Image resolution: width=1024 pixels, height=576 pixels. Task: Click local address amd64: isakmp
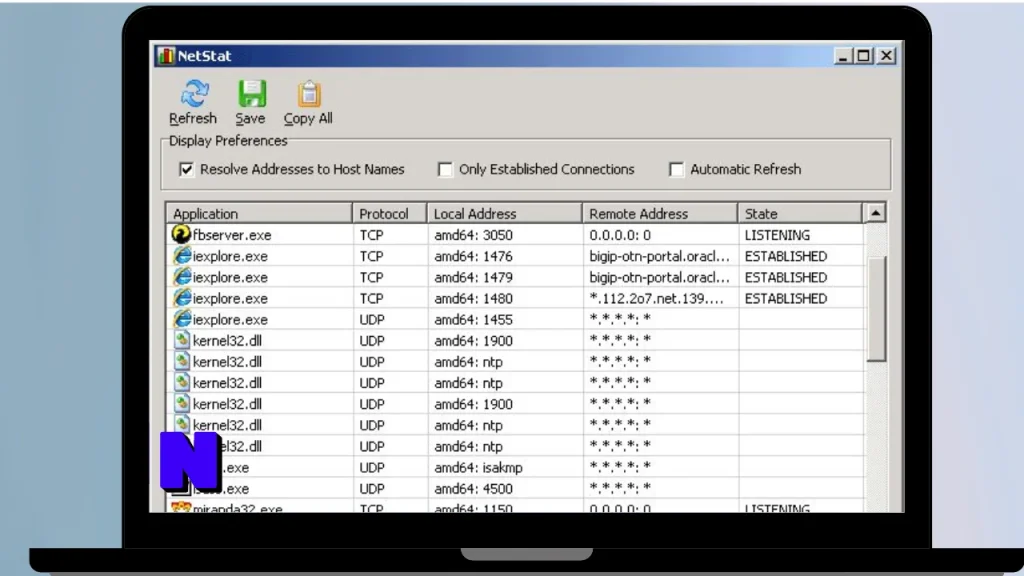pyautogui.click(x=478, y=468)
